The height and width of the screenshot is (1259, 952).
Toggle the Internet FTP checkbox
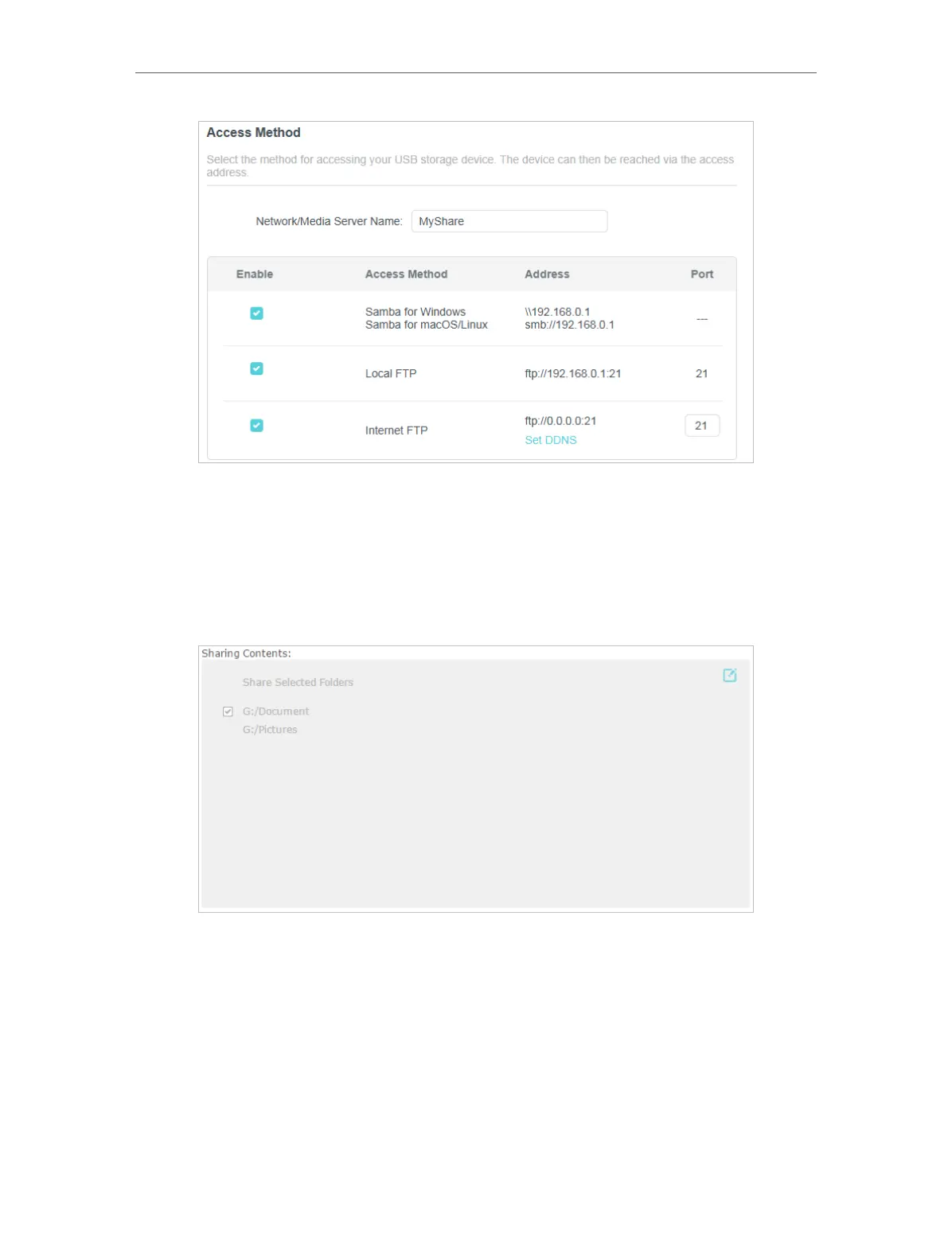256,425
